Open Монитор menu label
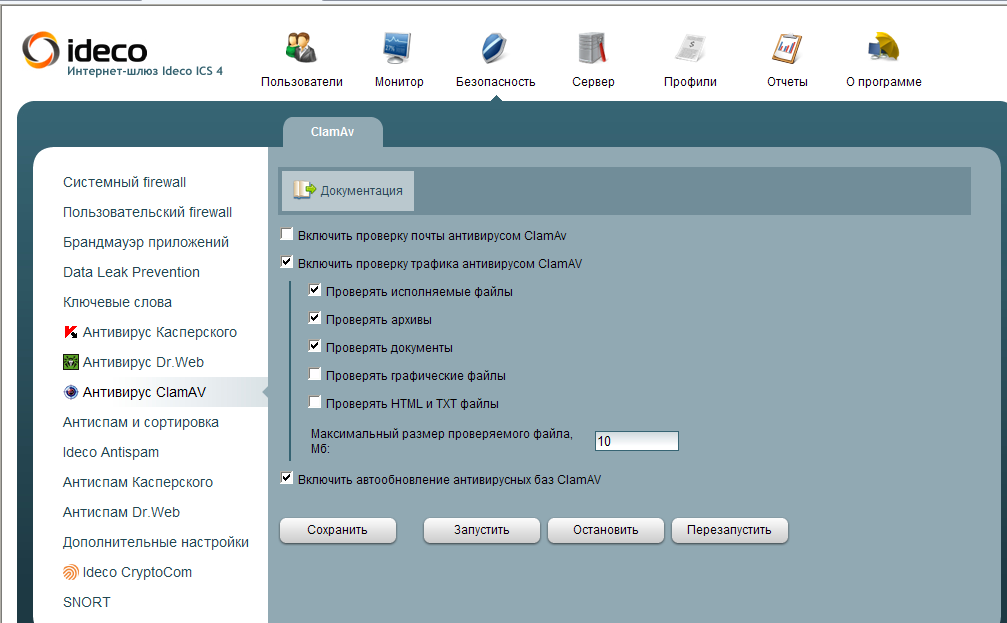 399,82
